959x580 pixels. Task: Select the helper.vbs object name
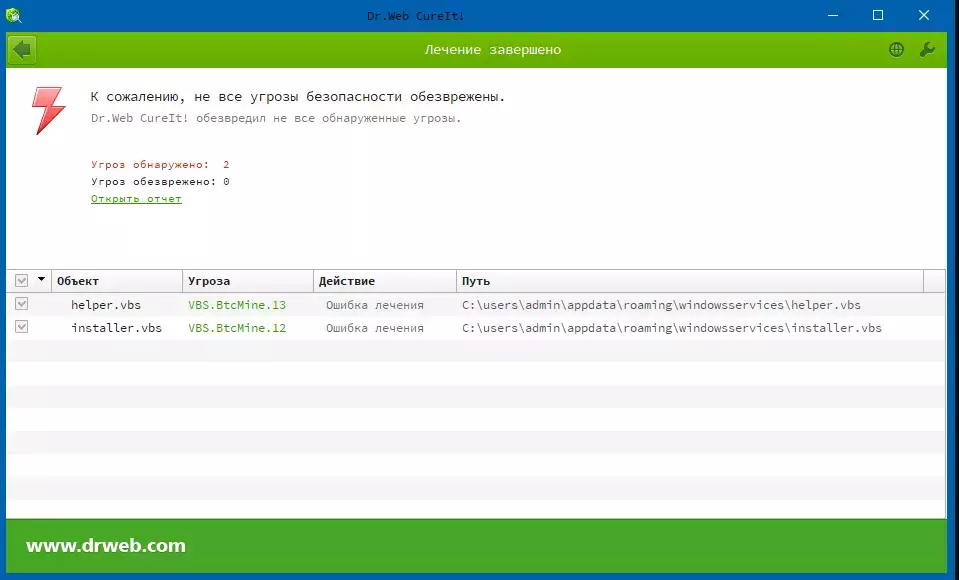click(x=106, y=305)
